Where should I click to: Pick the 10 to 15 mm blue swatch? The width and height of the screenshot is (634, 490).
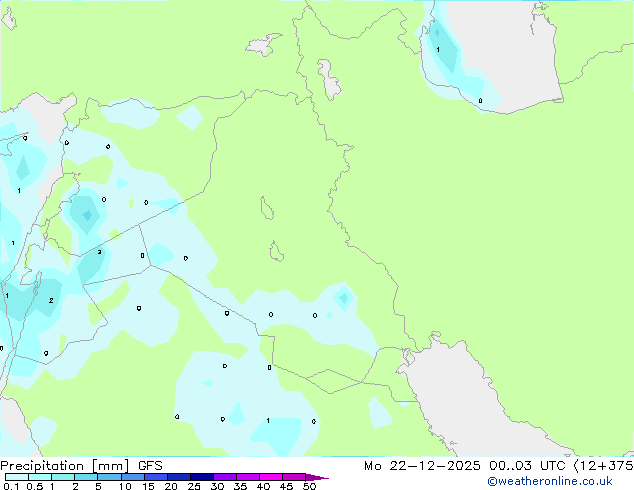(x=132, y=477)
